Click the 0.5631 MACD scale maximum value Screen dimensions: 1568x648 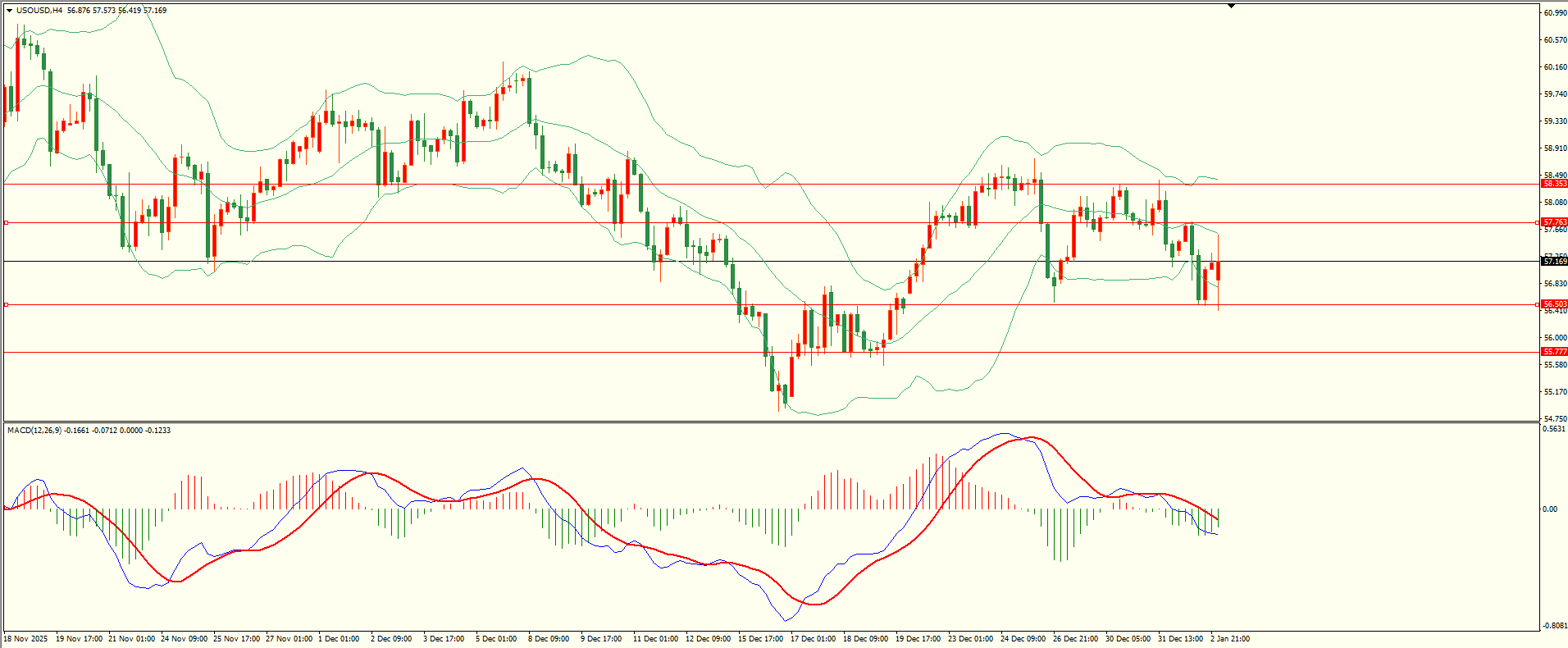point(1553,429)
